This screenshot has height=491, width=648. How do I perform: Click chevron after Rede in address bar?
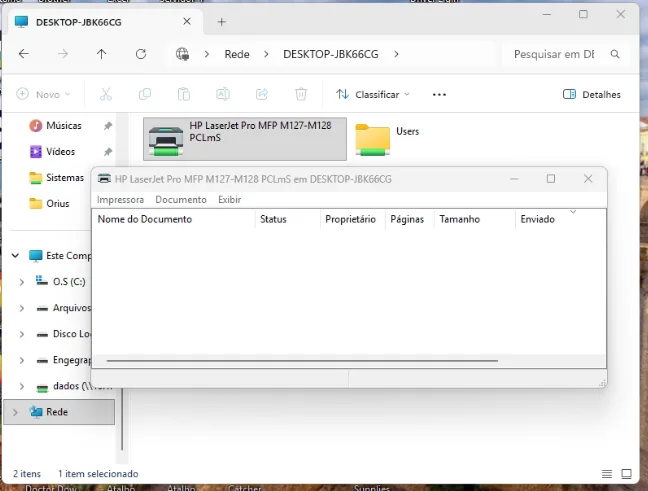coord(266,54)
